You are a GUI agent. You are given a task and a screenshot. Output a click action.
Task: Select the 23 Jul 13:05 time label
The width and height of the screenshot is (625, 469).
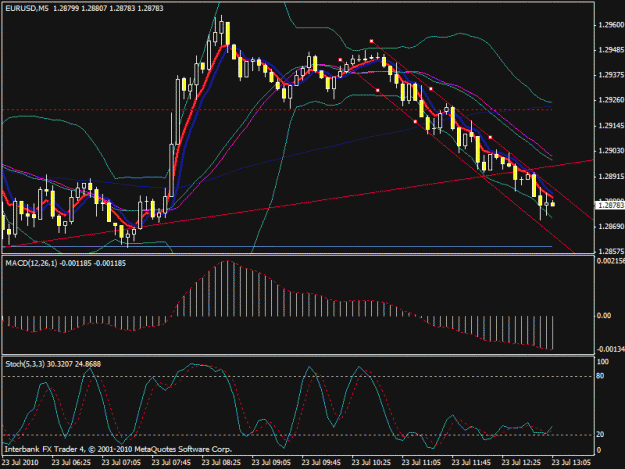571,462
